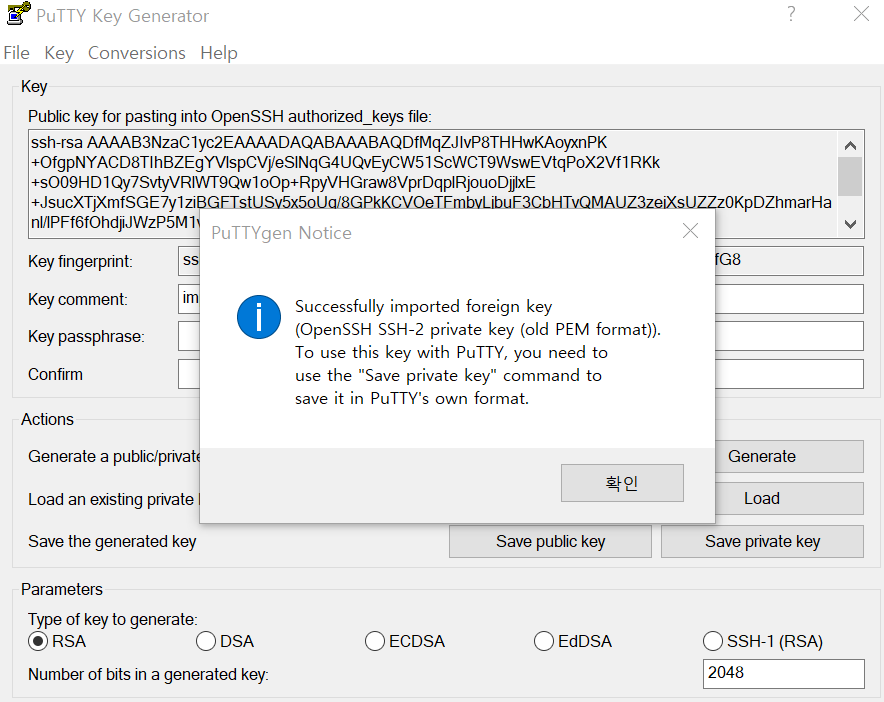884x702 pixels.
Task: Click the 'Save the generated key' label
Action: [x=112, y=541]
